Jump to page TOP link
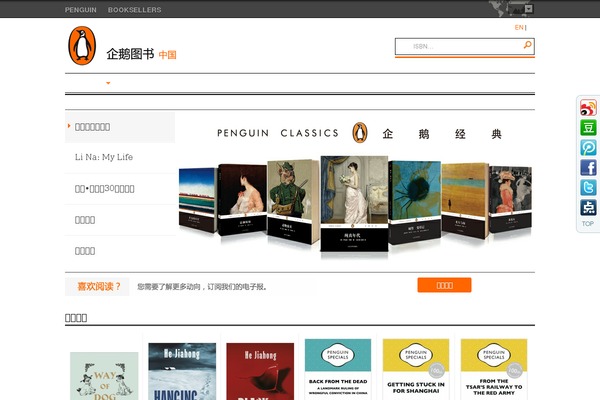 (x=588, y=224)
